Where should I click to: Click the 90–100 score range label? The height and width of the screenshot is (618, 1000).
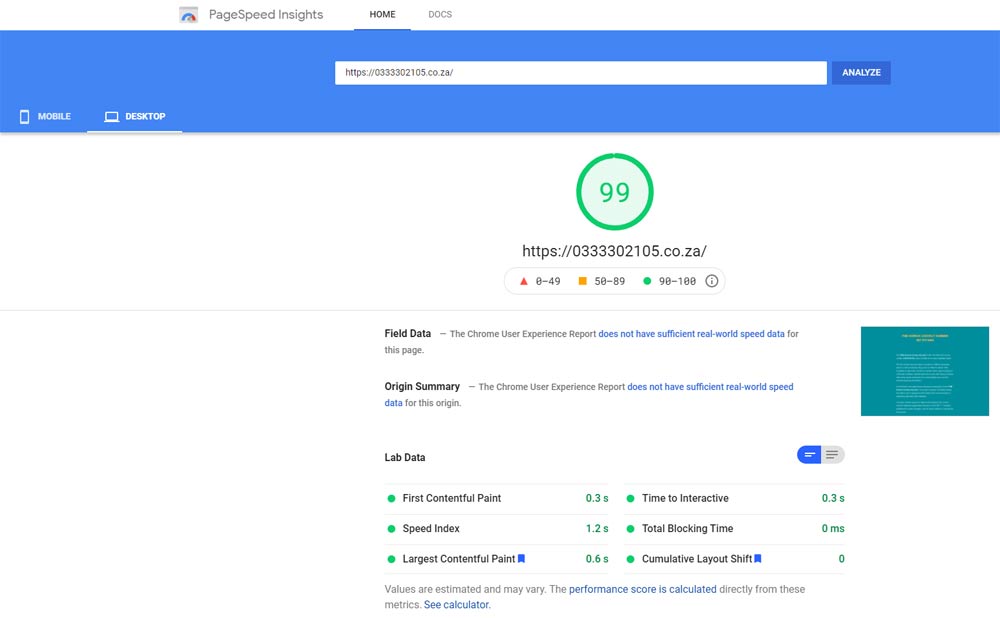[x=677, y=281]
